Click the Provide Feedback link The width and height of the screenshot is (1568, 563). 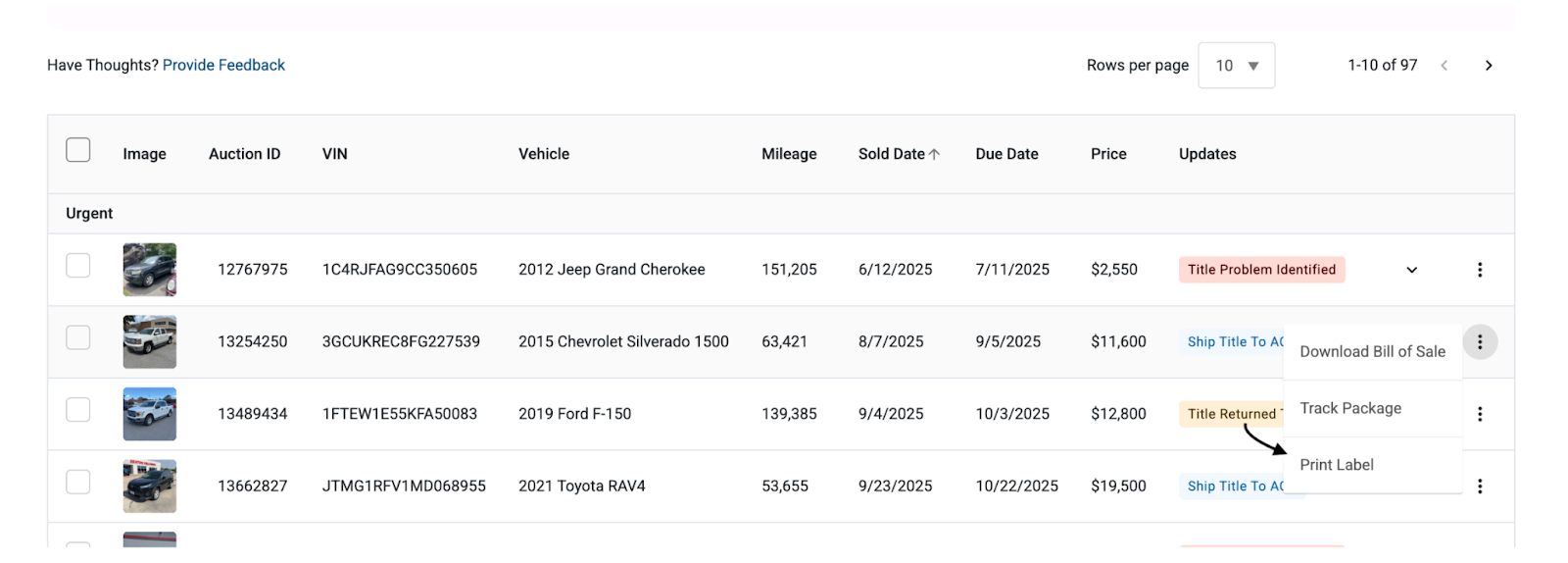point(223,66)
